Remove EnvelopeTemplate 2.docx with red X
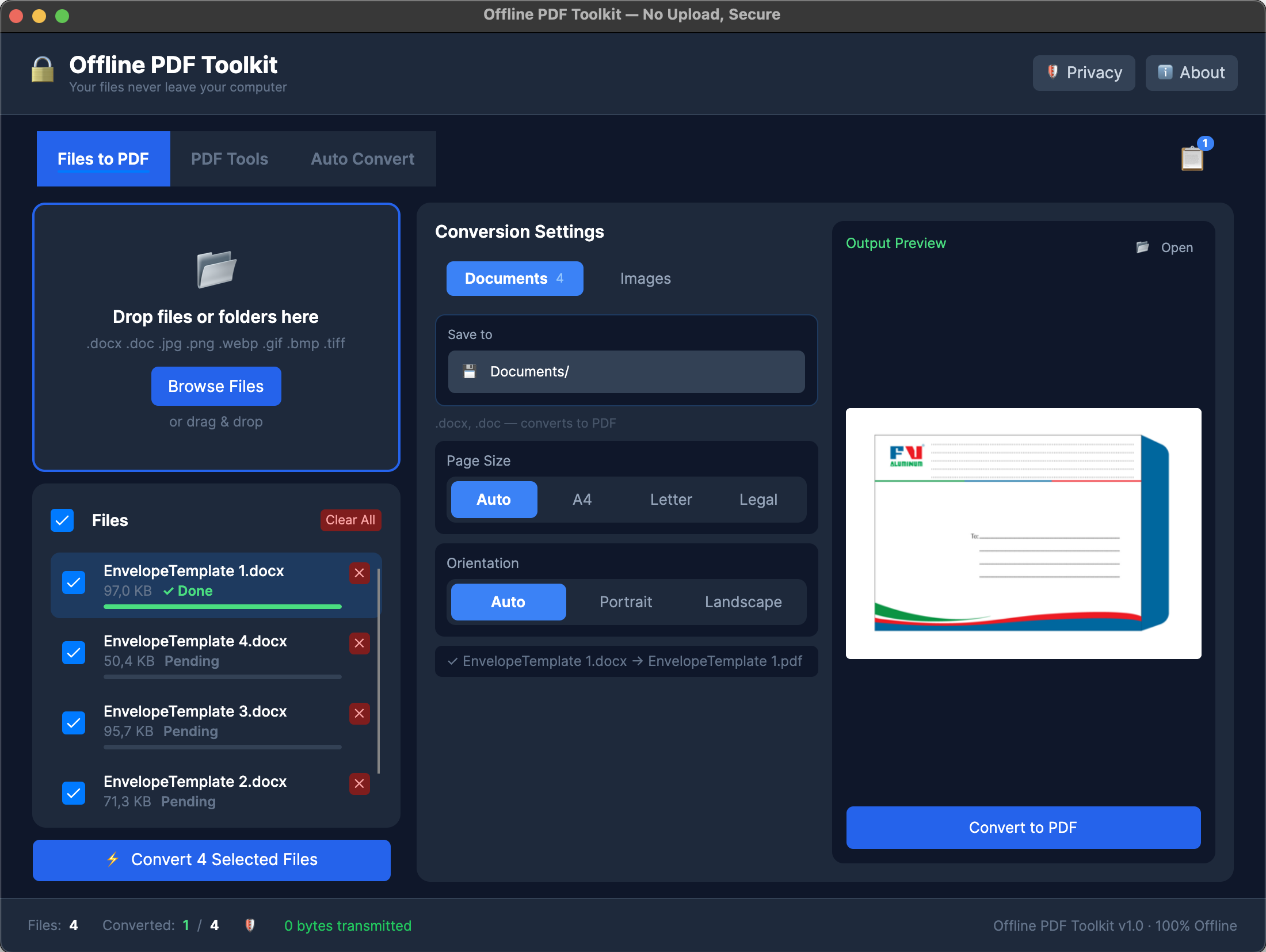This screenshot has width=1266, height=952. coord(360,783)
